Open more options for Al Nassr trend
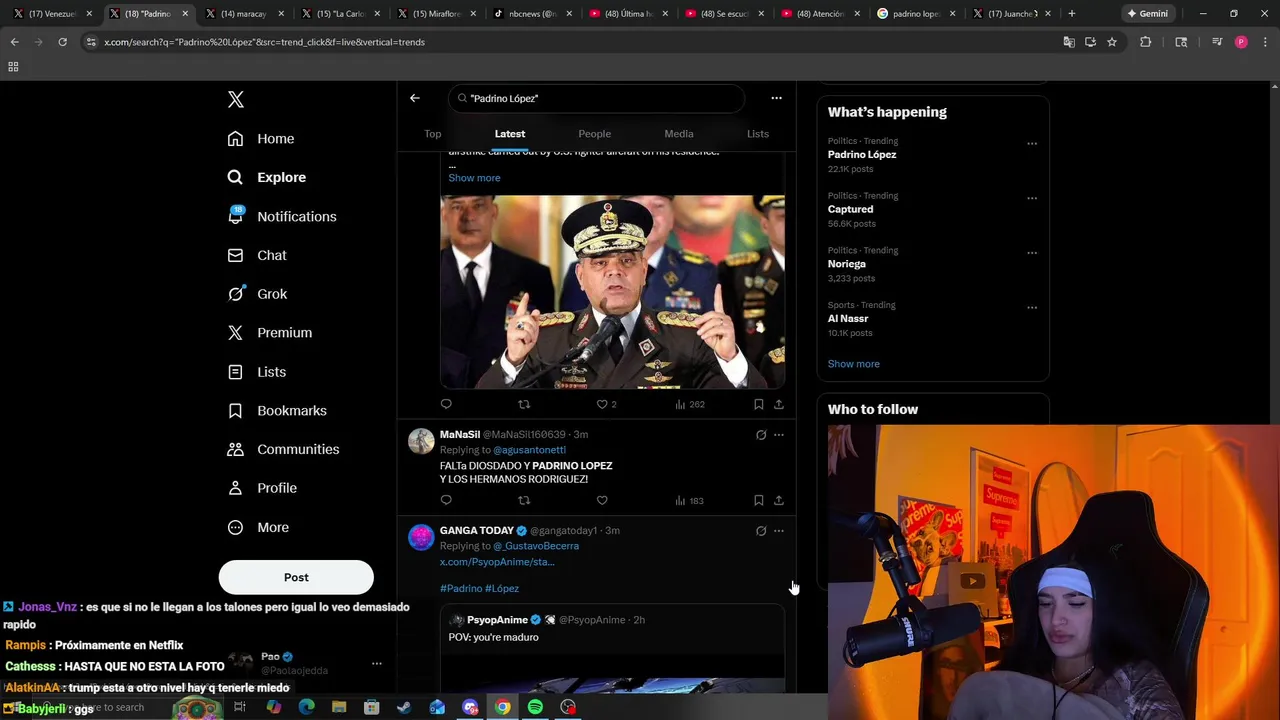The height and width of the screenshot is (720, 1280). pyautogui.click(x=1032, y=307)
